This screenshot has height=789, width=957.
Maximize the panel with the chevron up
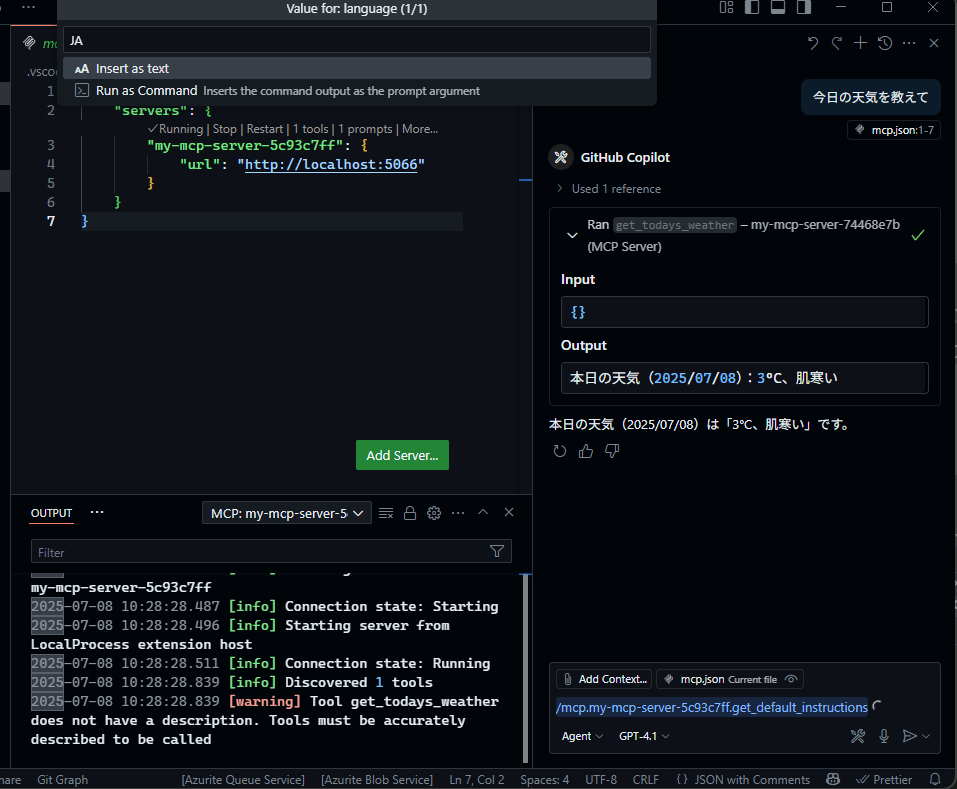point(483,512)
